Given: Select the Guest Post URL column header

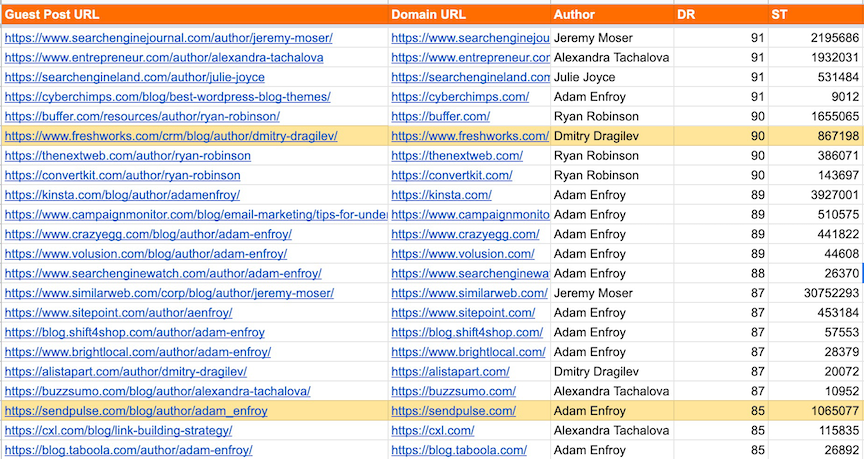Looking at the screenshot, I should [195, 15].
